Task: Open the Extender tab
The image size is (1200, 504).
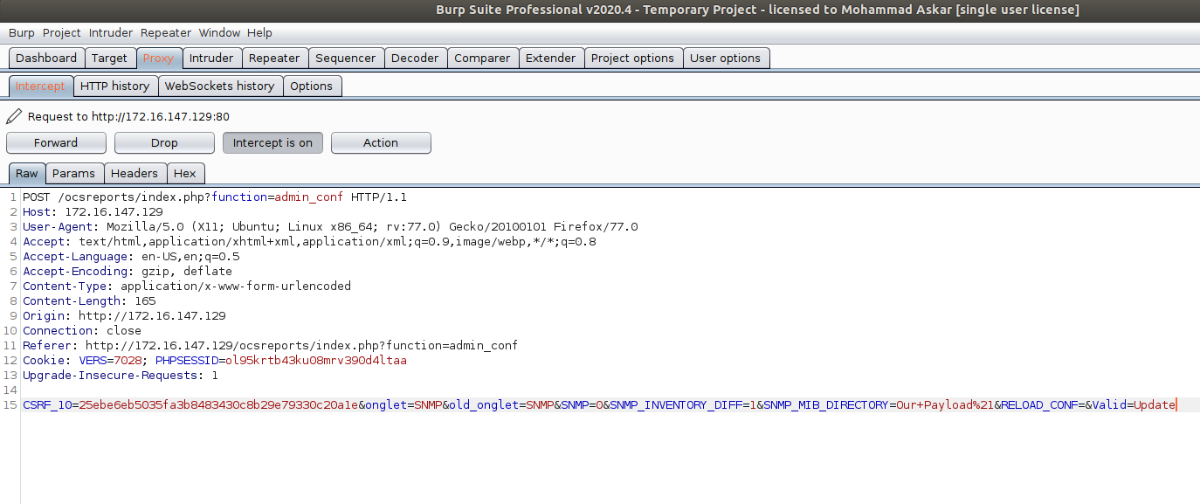Action: [551, 58]
